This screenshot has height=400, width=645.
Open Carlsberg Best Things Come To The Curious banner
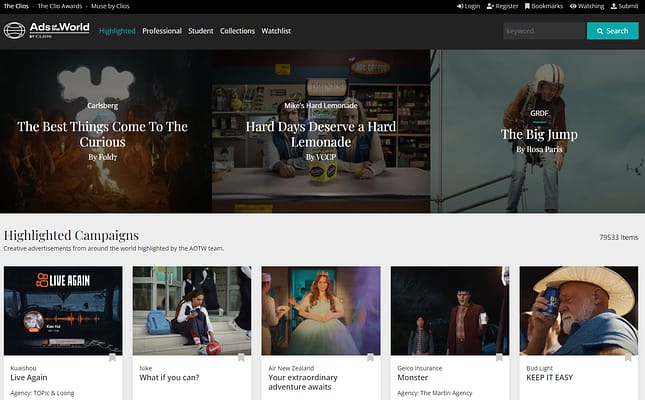pos(106,131)
